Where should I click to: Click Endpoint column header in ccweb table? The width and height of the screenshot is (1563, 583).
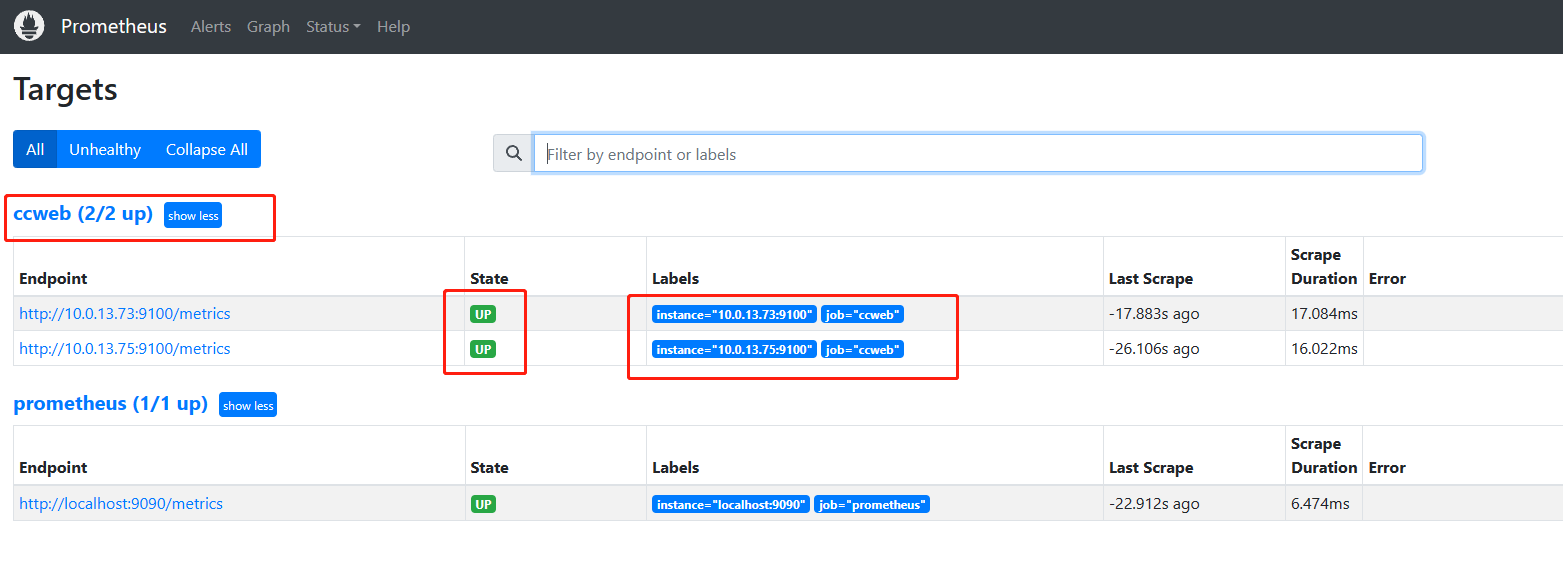coord(53,278)
